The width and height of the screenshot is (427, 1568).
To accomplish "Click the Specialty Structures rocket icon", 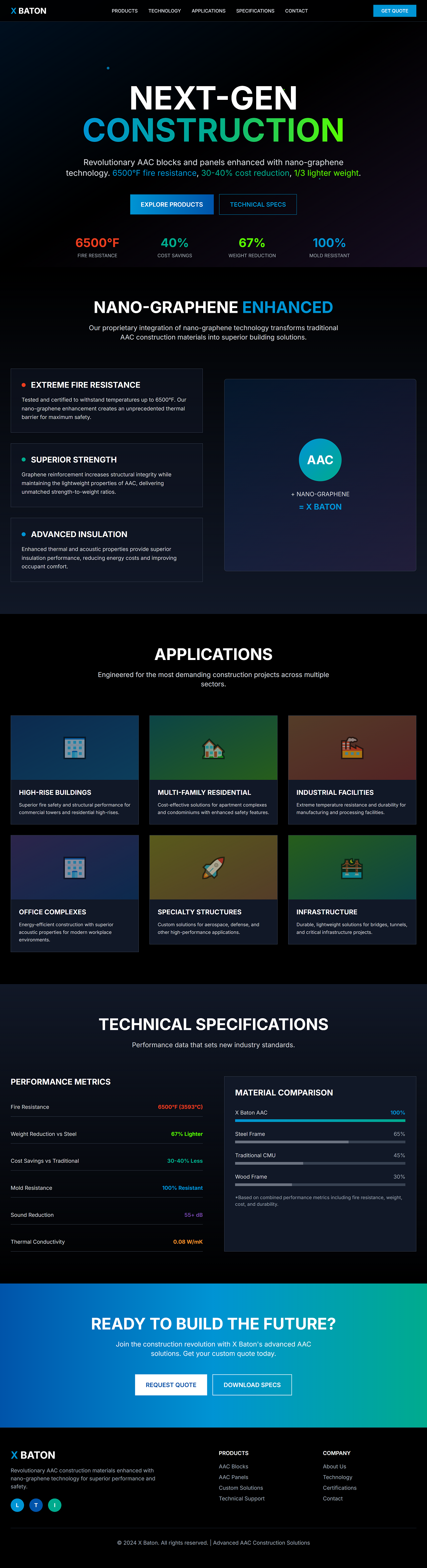I will [213, 867].
